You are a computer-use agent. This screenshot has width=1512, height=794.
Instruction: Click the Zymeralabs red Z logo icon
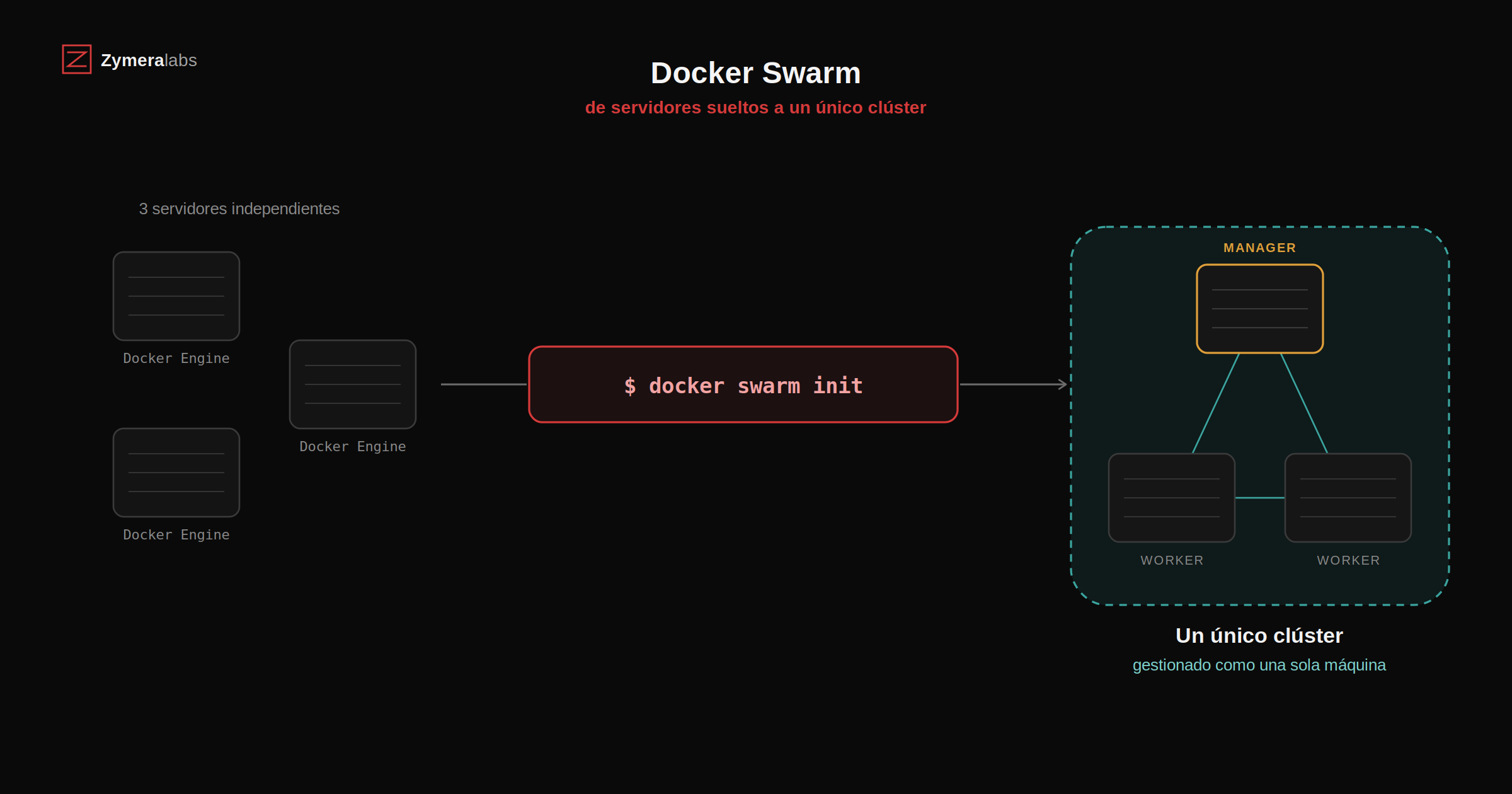point(77,59)
